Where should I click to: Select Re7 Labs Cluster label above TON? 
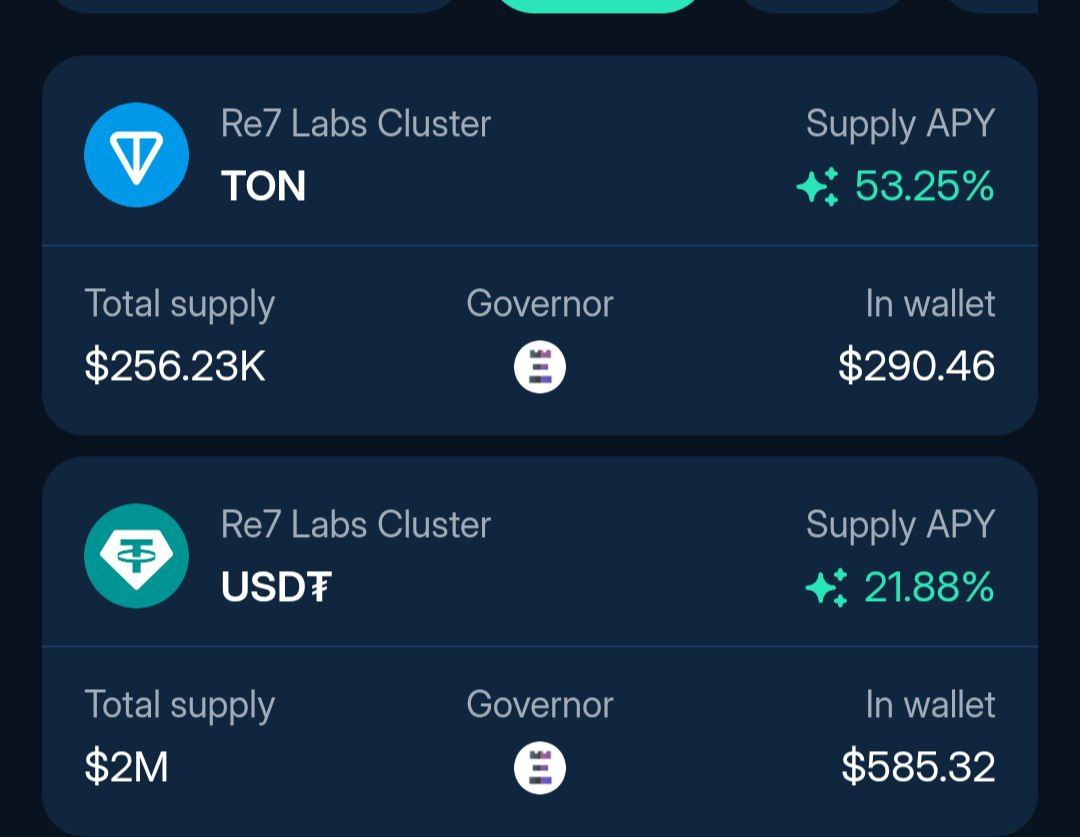point(355,124)
